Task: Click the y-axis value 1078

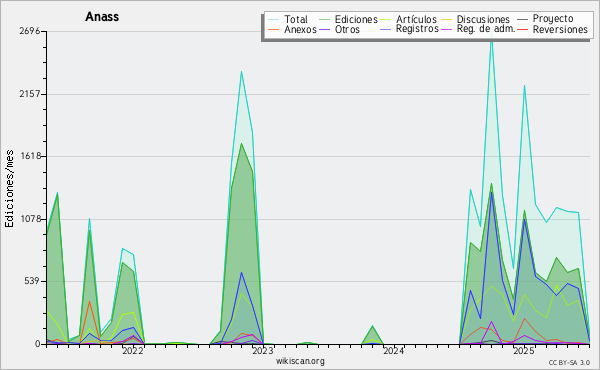Action: tap(29, 219)
